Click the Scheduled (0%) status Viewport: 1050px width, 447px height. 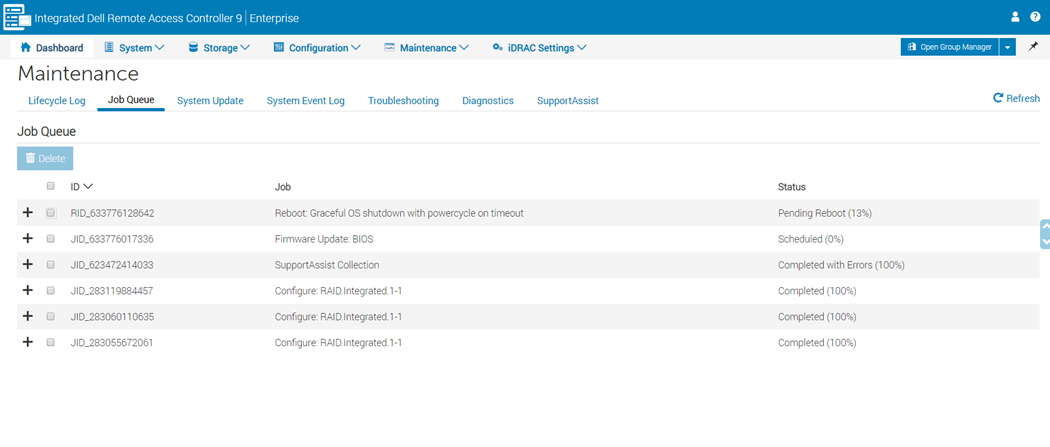[811, 239]
